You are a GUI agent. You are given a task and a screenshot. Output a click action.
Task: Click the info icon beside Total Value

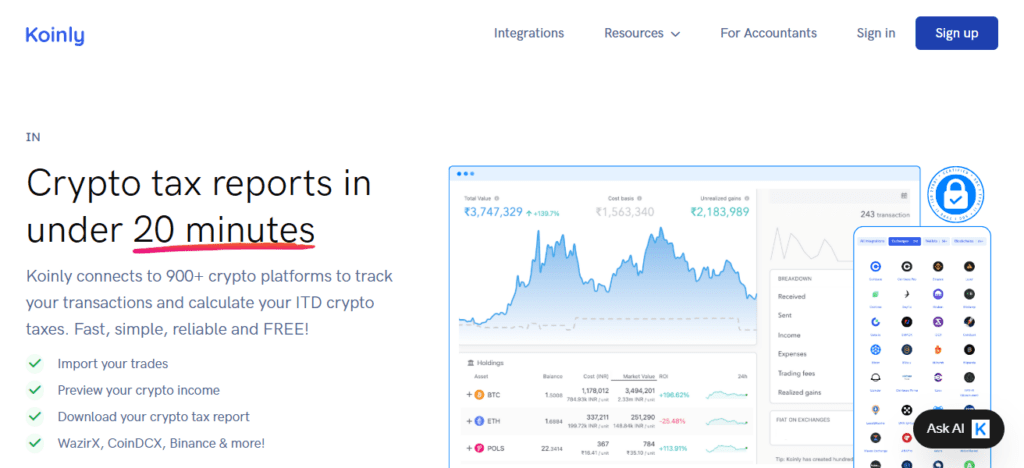[497, 198]
